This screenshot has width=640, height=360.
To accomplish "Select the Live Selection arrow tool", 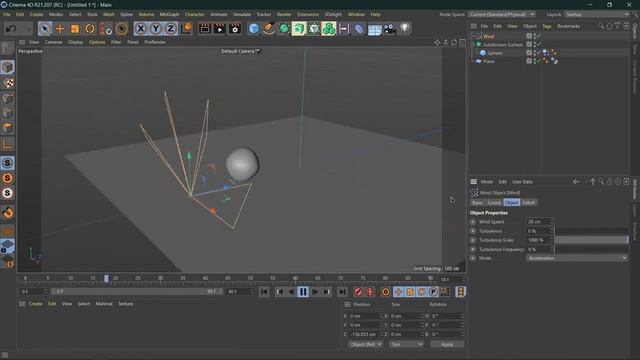I will point(45,29).
